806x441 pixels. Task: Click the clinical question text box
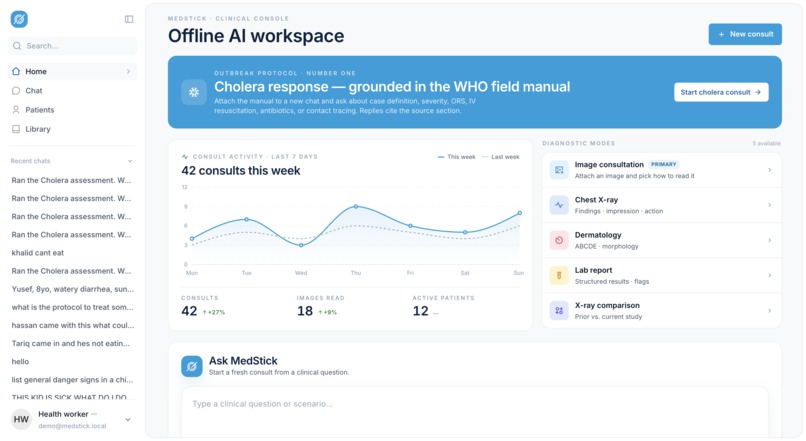tap(474, 413)
